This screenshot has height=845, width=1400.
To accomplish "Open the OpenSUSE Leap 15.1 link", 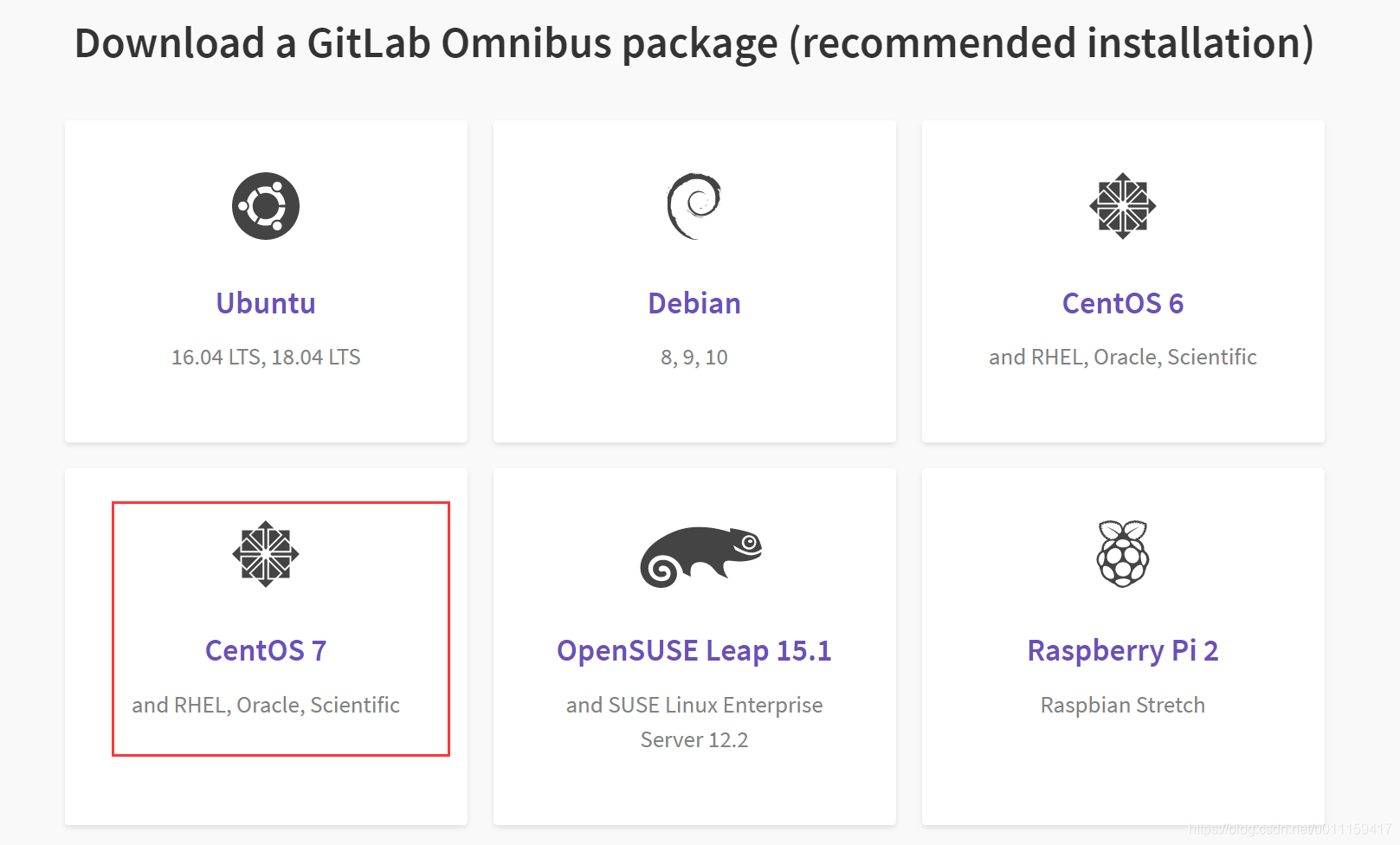I will (694, 650).
